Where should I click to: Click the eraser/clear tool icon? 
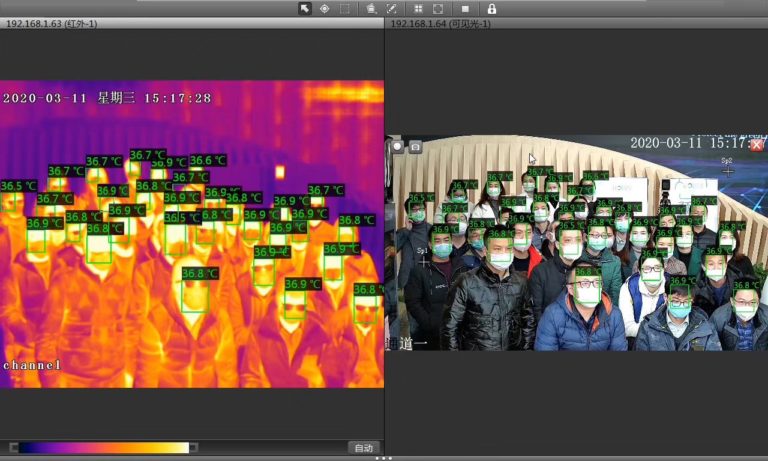coord(371,8)
